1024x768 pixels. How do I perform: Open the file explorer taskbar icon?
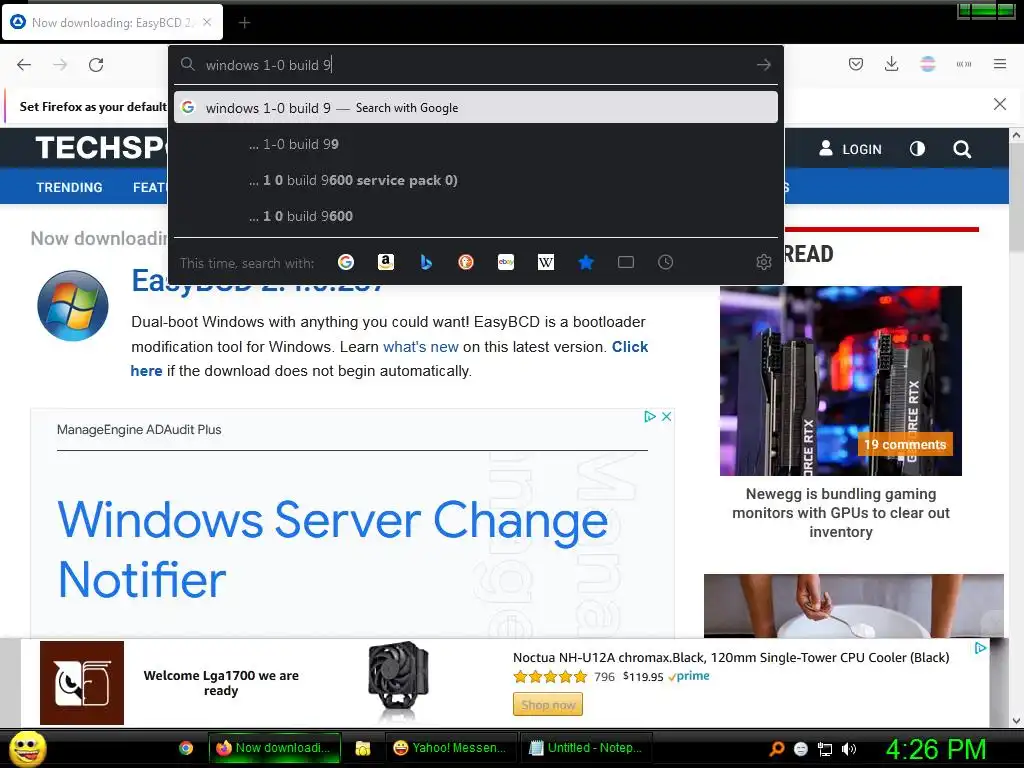point(362,748)
